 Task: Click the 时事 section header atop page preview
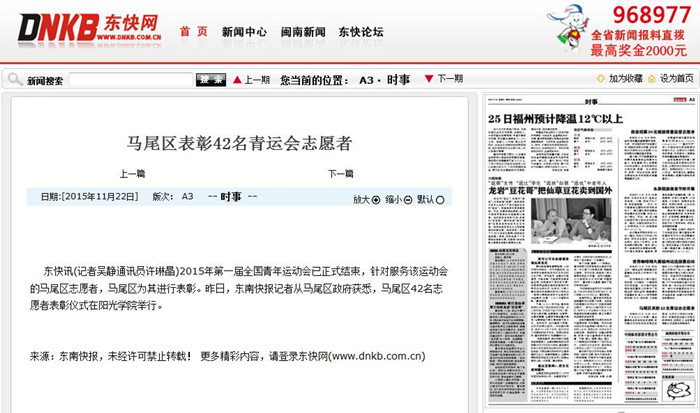(x=591, y=102)
